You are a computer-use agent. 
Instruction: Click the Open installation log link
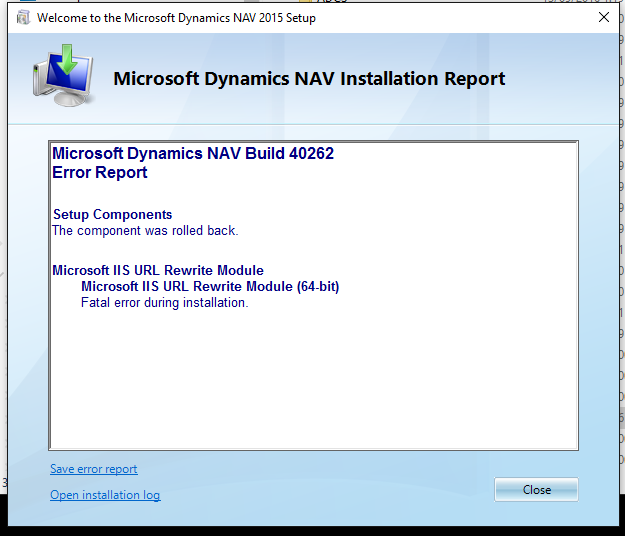tap(105, 495)
